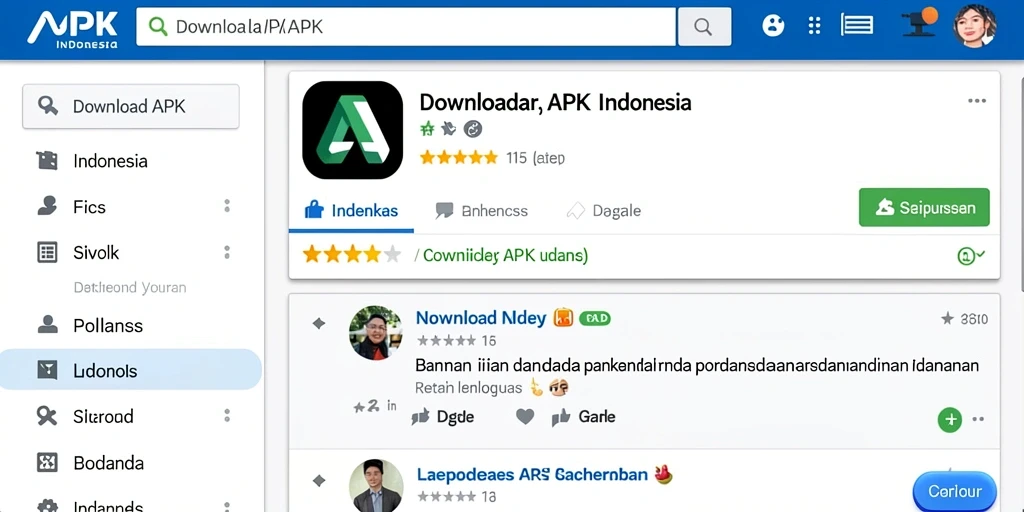Open the Downloadar, APK Indonesia title

[x=555, y=103]
